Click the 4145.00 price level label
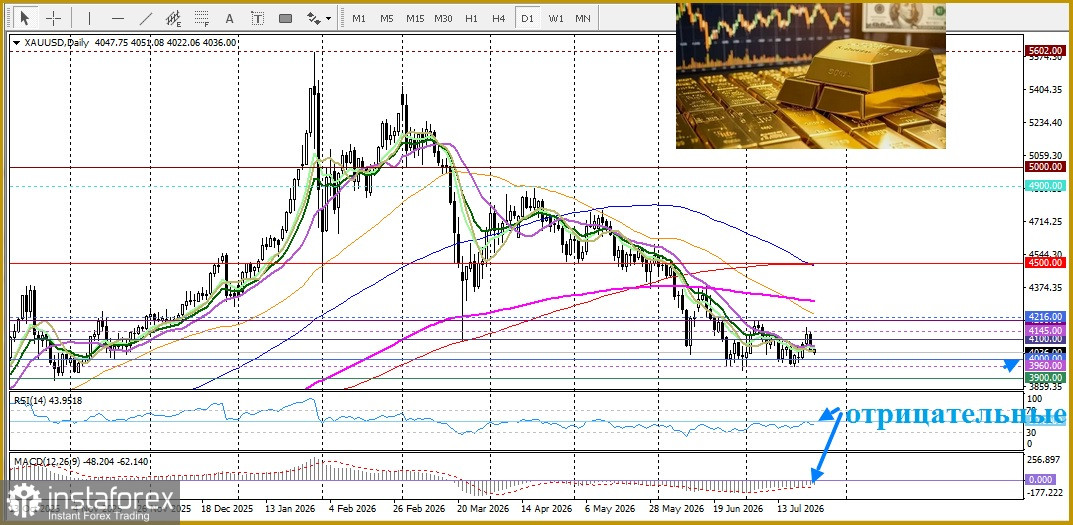 1046,331
